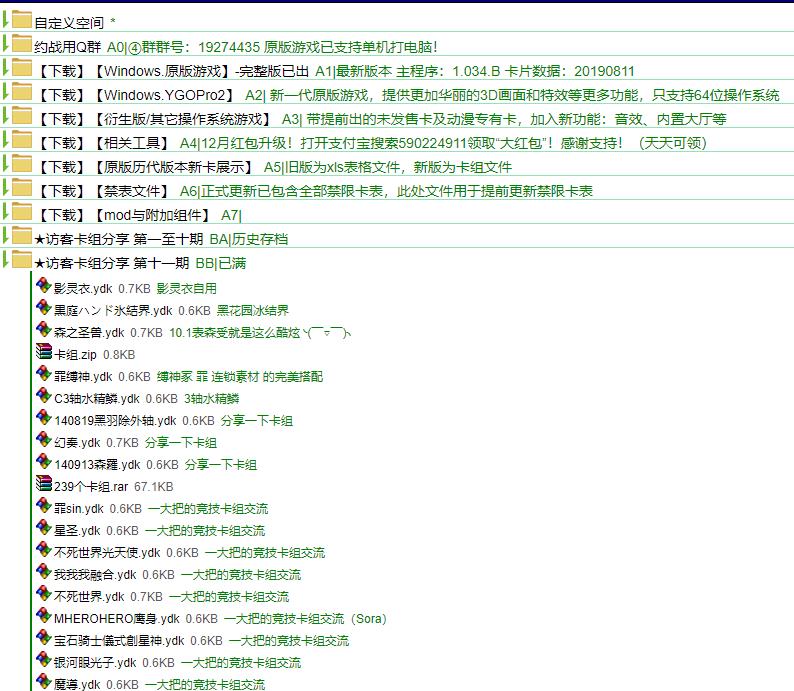Open 【下载】【Windows.原版游戏】-完整版已出 link
Image resolution: width=794 pixels, height=691 pixels.
click(x=172, y=71)
